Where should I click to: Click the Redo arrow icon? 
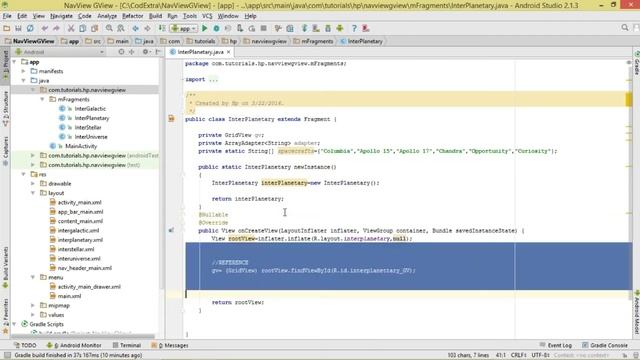pos(56,28)
